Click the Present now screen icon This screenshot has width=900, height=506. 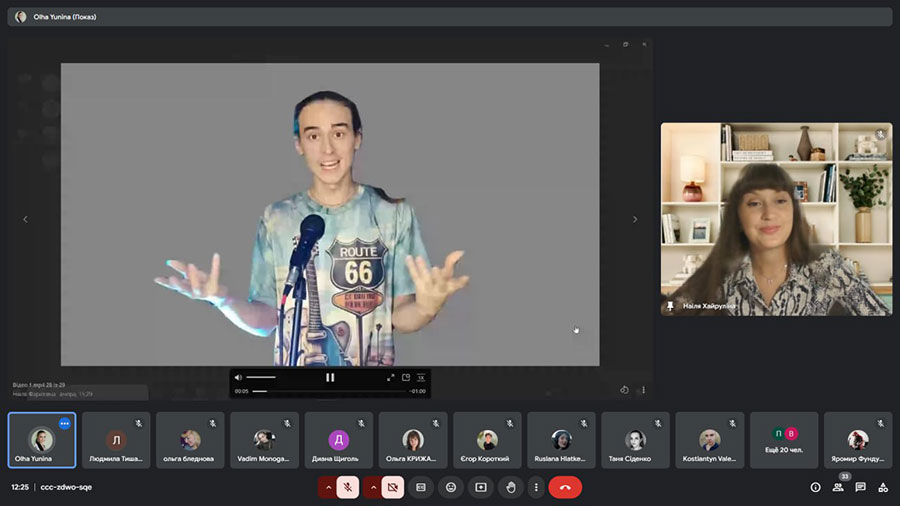click(x=481, y=487)
